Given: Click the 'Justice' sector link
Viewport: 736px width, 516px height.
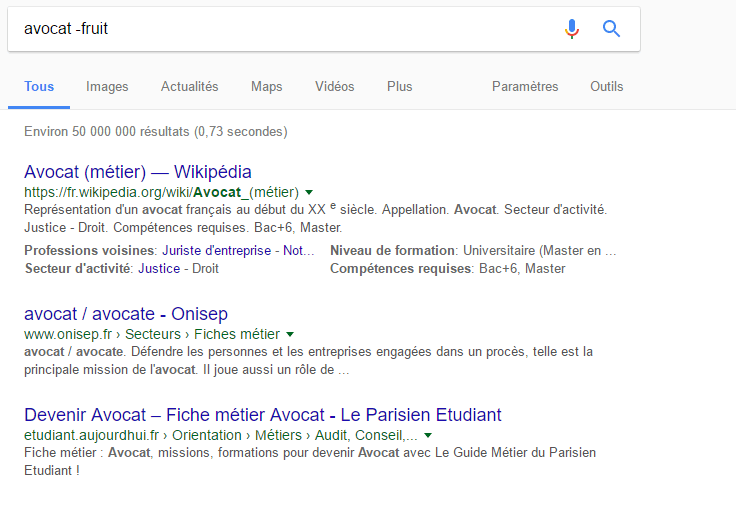Looking at the screenshot, I should [159, 269].
